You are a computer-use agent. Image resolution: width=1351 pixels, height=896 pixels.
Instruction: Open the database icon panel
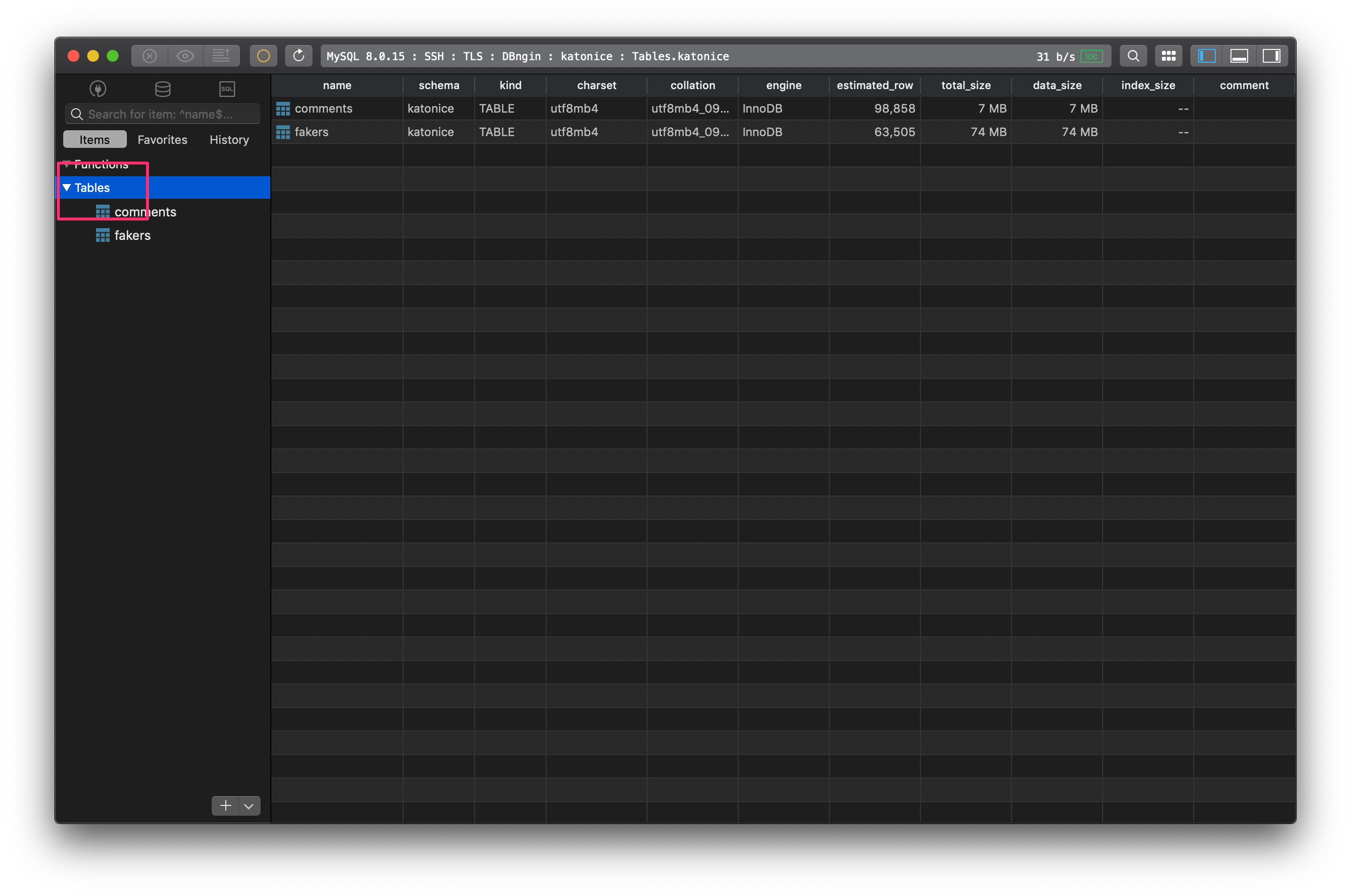tap(162, 89)
